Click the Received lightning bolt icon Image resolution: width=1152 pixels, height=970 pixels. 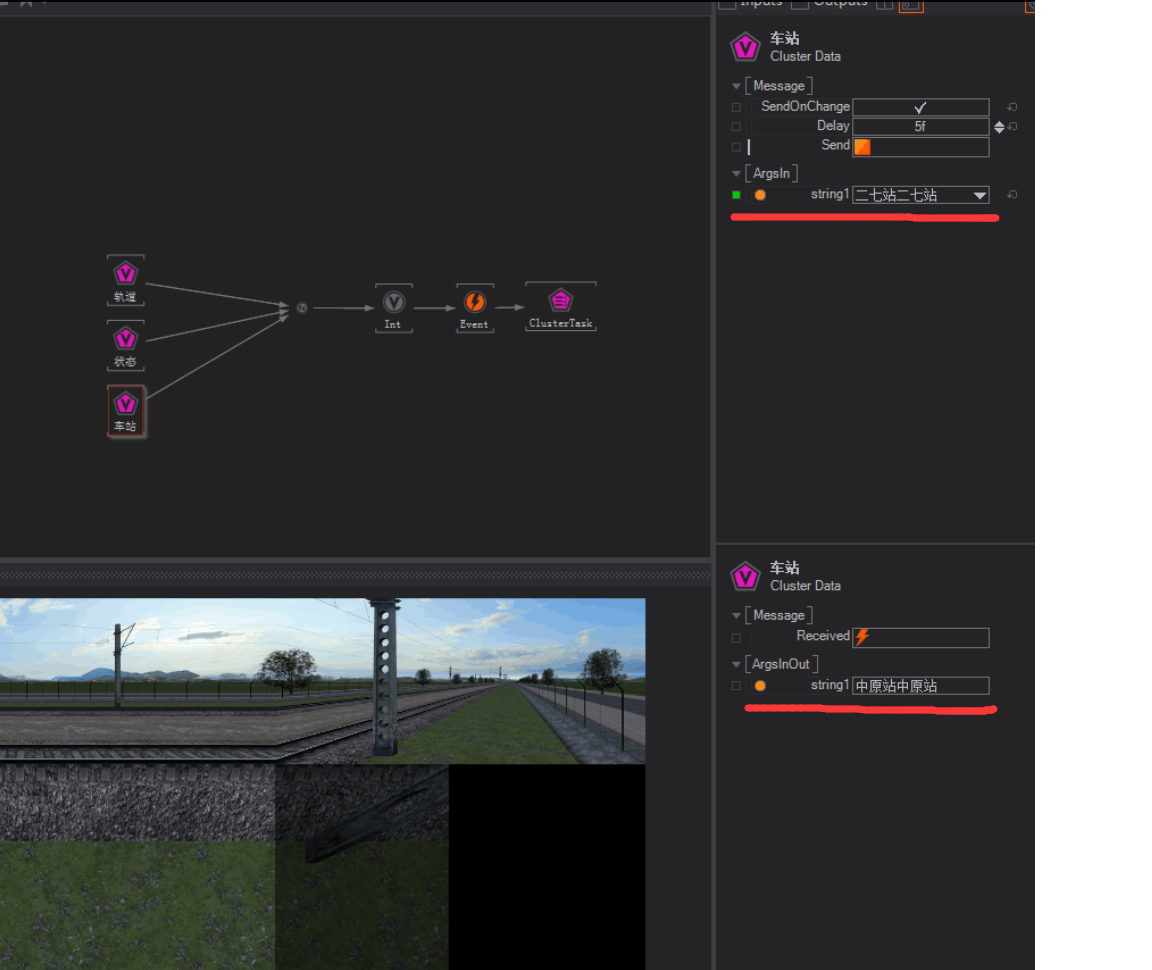coord(862,637)
